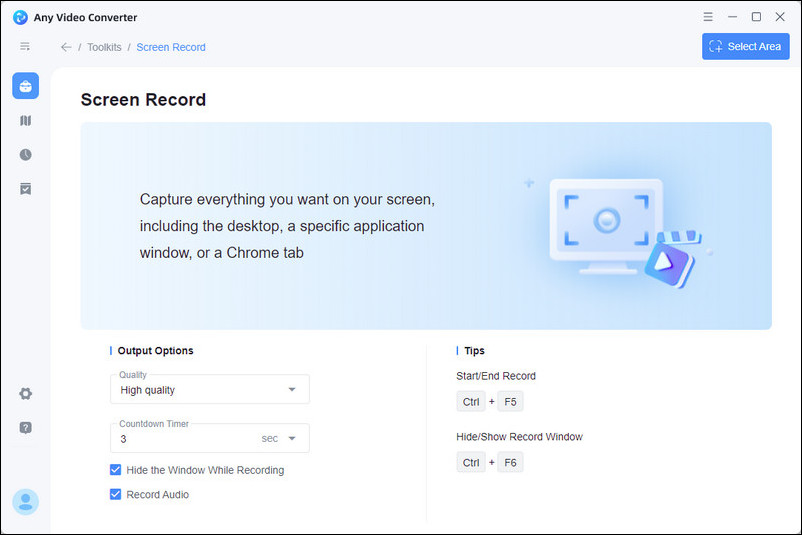Go back using the left arrow
Image resolution: width=802 pixels, height=535 pixels.
(66, 47)
